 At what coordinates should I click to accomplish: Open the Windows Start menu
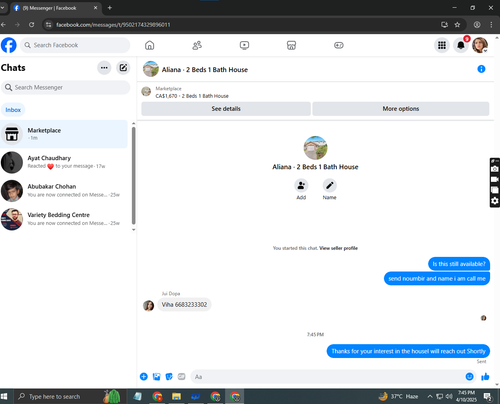4,396
